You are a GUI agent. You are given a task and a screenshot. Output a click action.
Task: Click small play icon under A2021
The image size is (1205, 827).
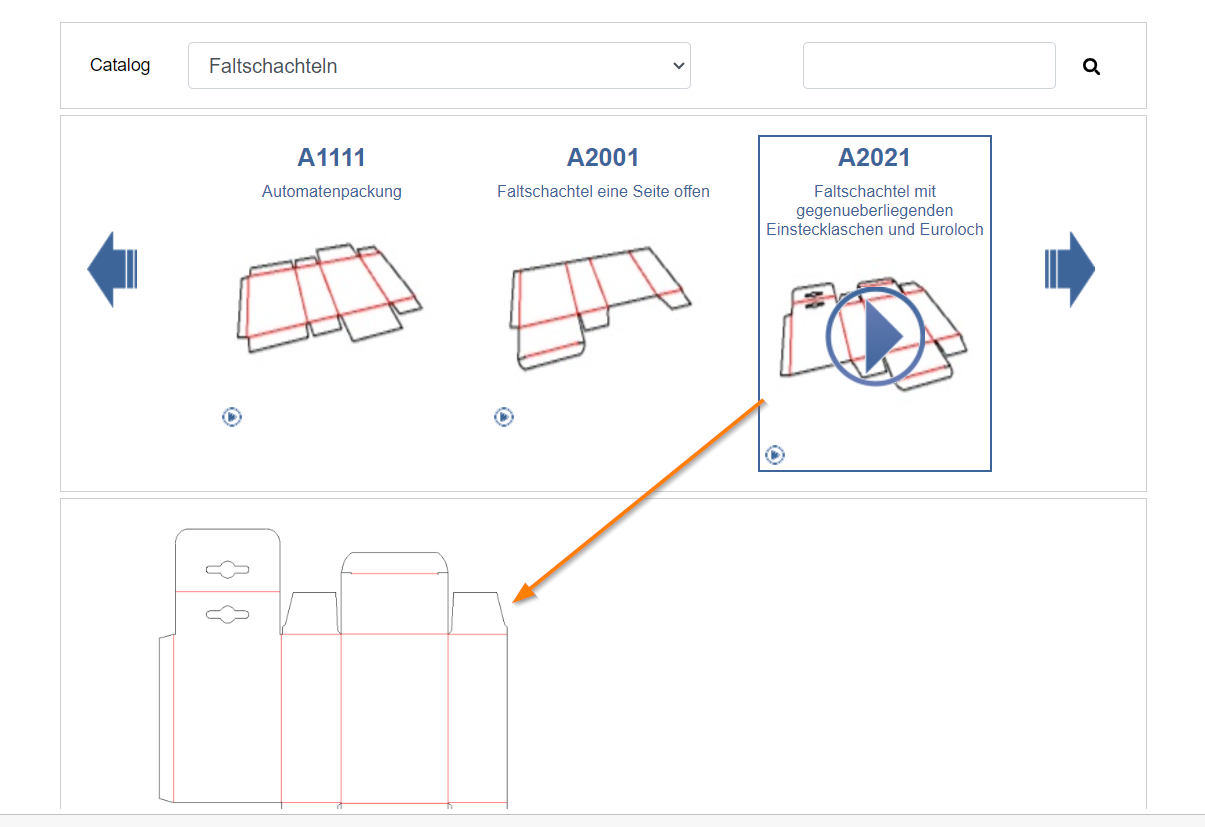click(775, 455)
